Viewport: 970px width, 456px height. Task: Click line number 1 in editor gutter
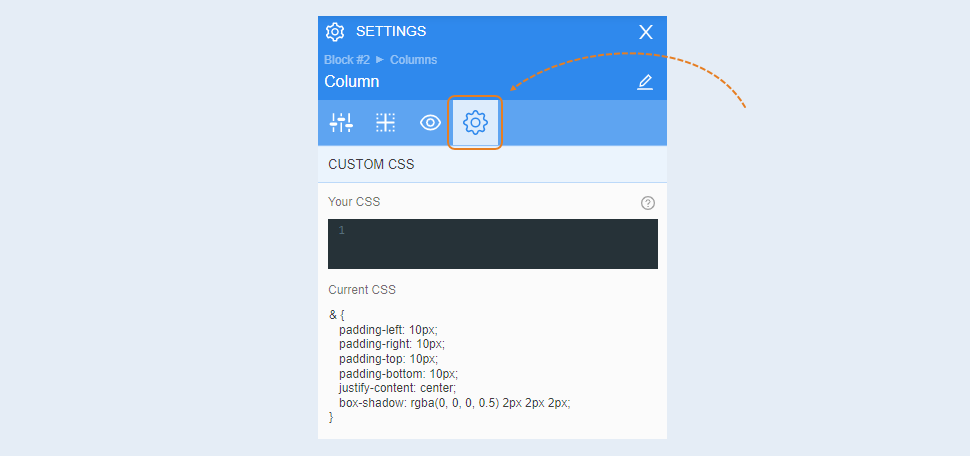tap(341, 230)
